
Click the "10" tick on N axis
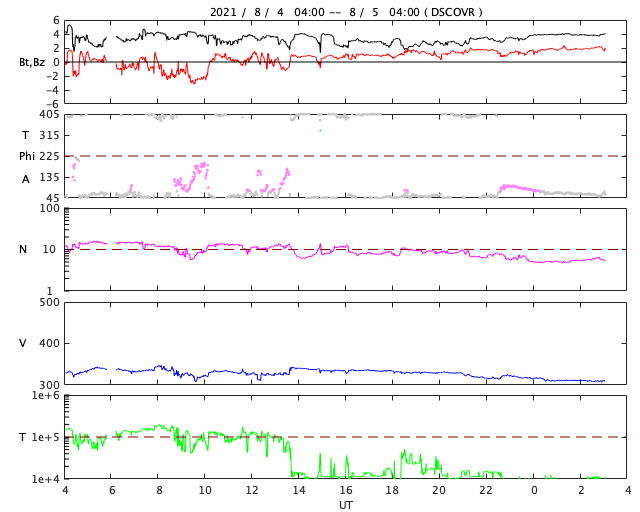49,249
